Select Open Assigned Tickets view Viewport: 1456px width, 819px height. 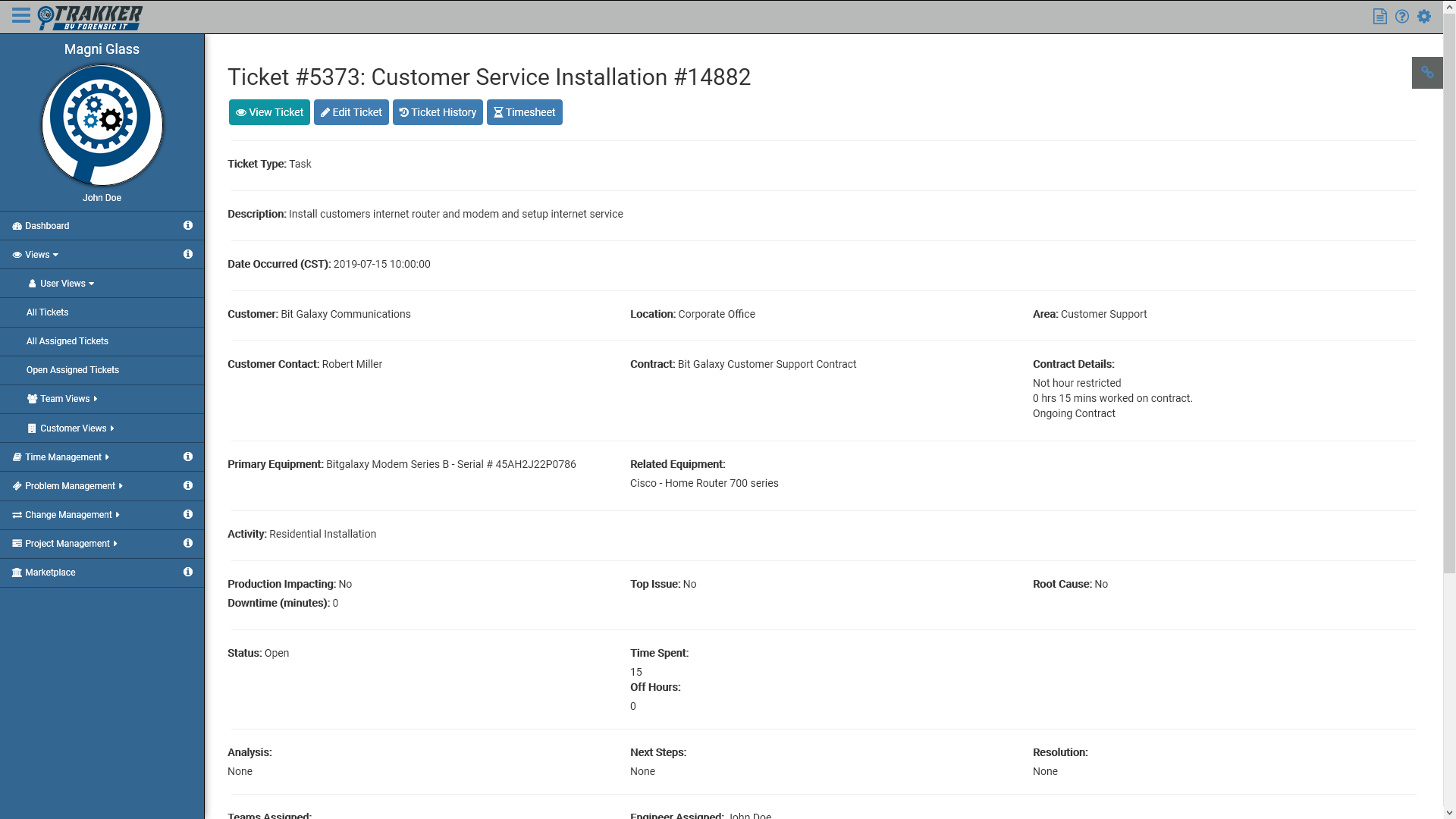73,370
